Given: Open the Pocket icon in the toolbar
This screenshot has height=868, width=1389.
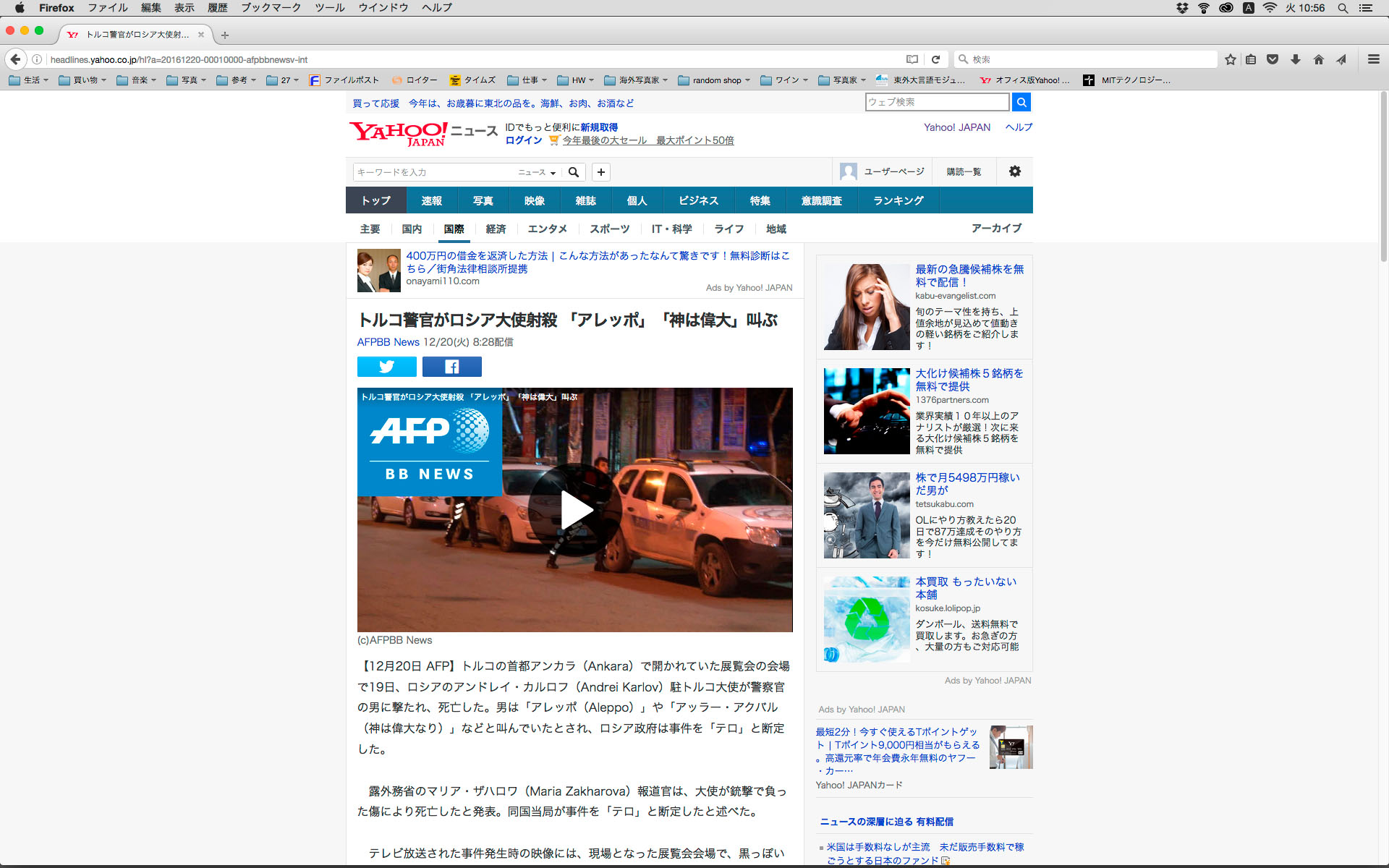Looking at the screenshot, I should tap(1273, 59).
